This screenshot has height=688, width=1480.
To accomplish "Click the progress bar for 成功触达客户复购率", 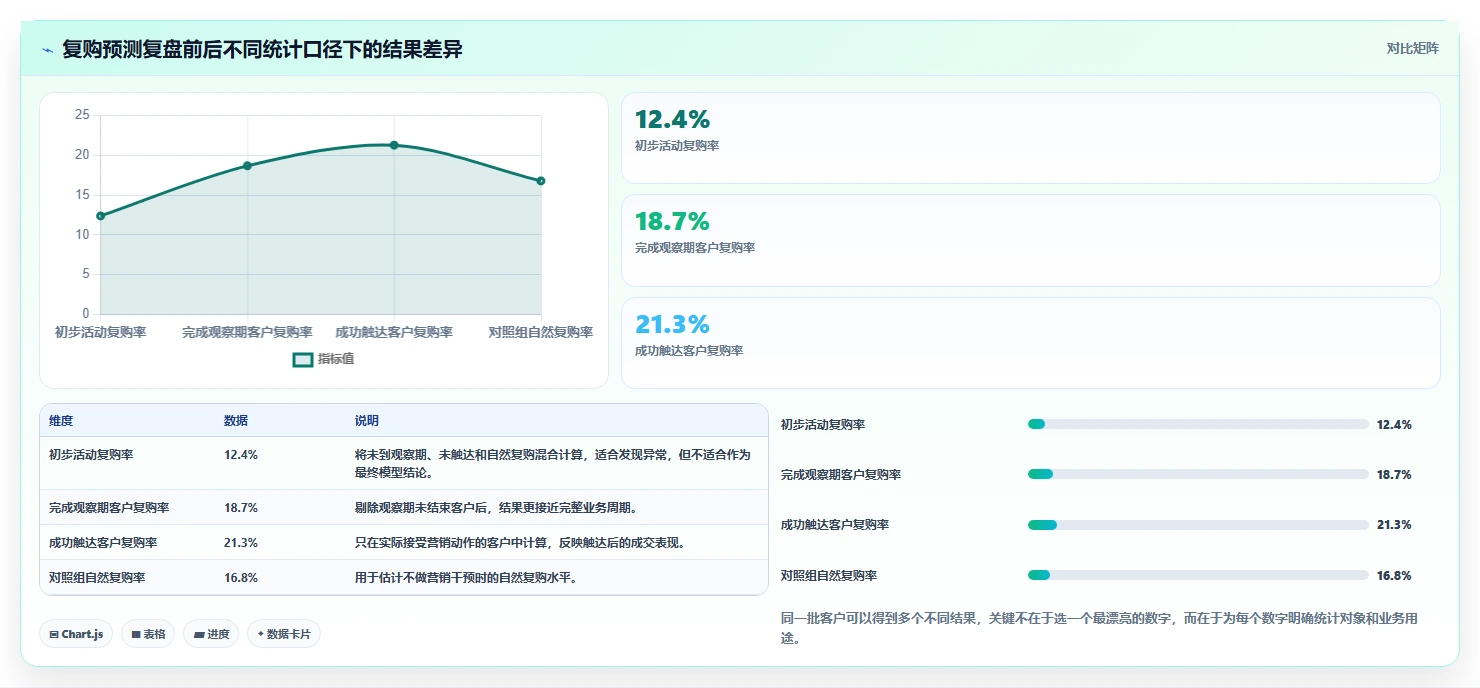I will click(1198, 525).
